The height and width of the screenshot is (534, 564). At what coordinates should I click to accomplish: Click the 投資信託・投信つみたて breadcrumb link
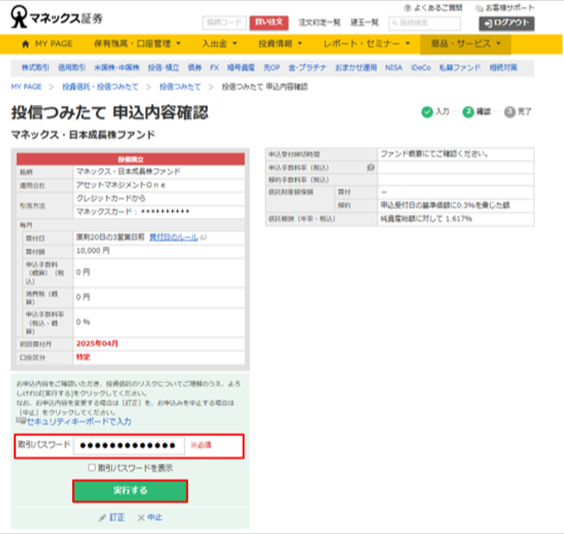[x=100, y=87]
